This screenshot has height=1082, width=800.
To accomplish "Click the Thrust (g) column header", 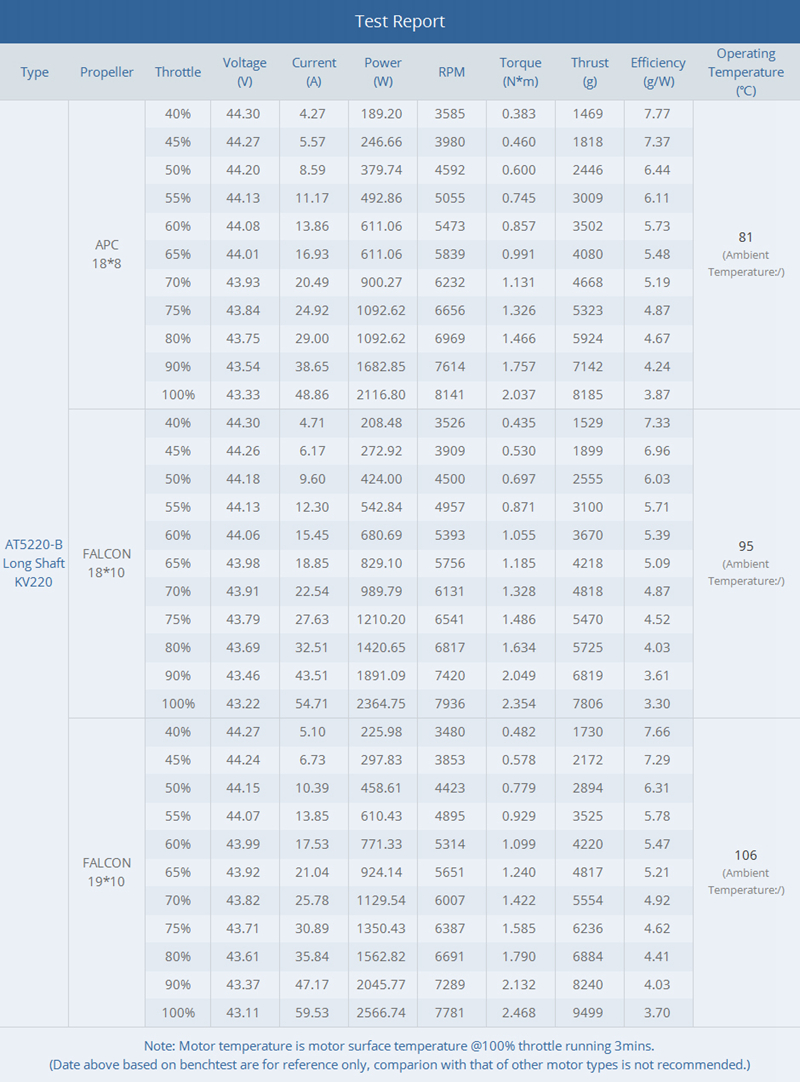I will pos(590,71).
